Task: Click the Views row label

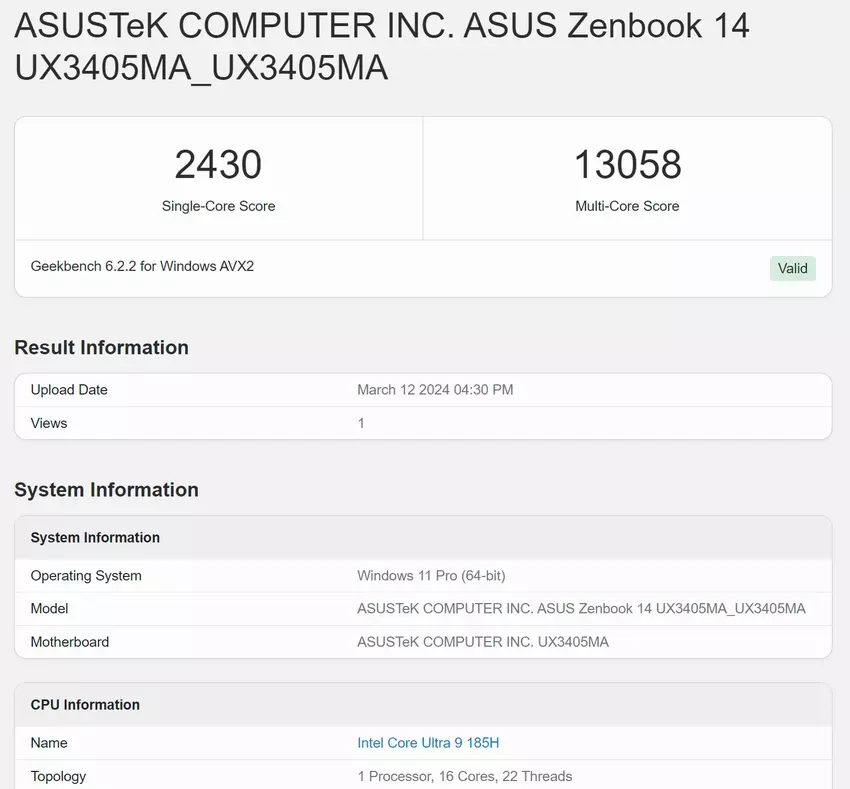Action: [49, 423]
